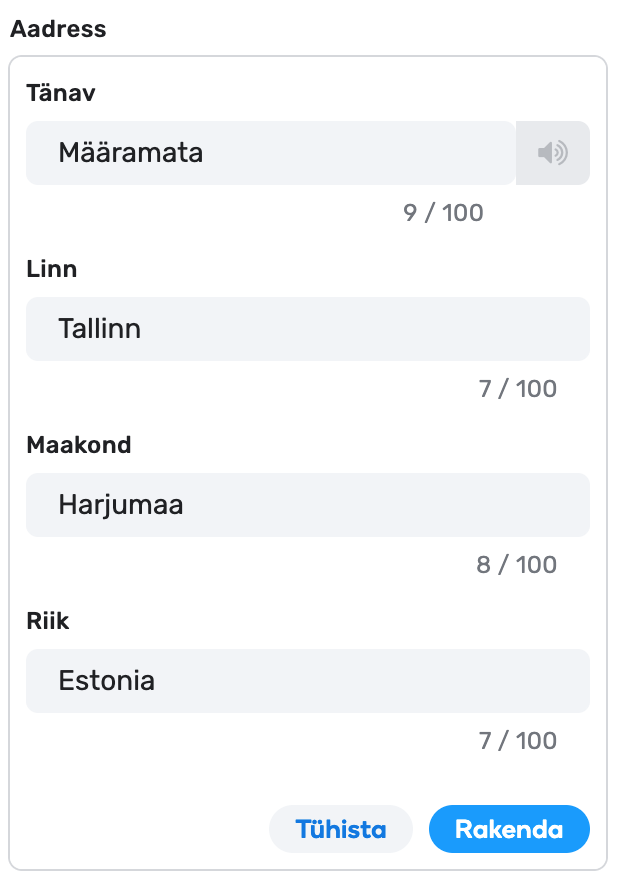Click the character counter under Riik field
The image size is (618, 886).
(517, 740)
